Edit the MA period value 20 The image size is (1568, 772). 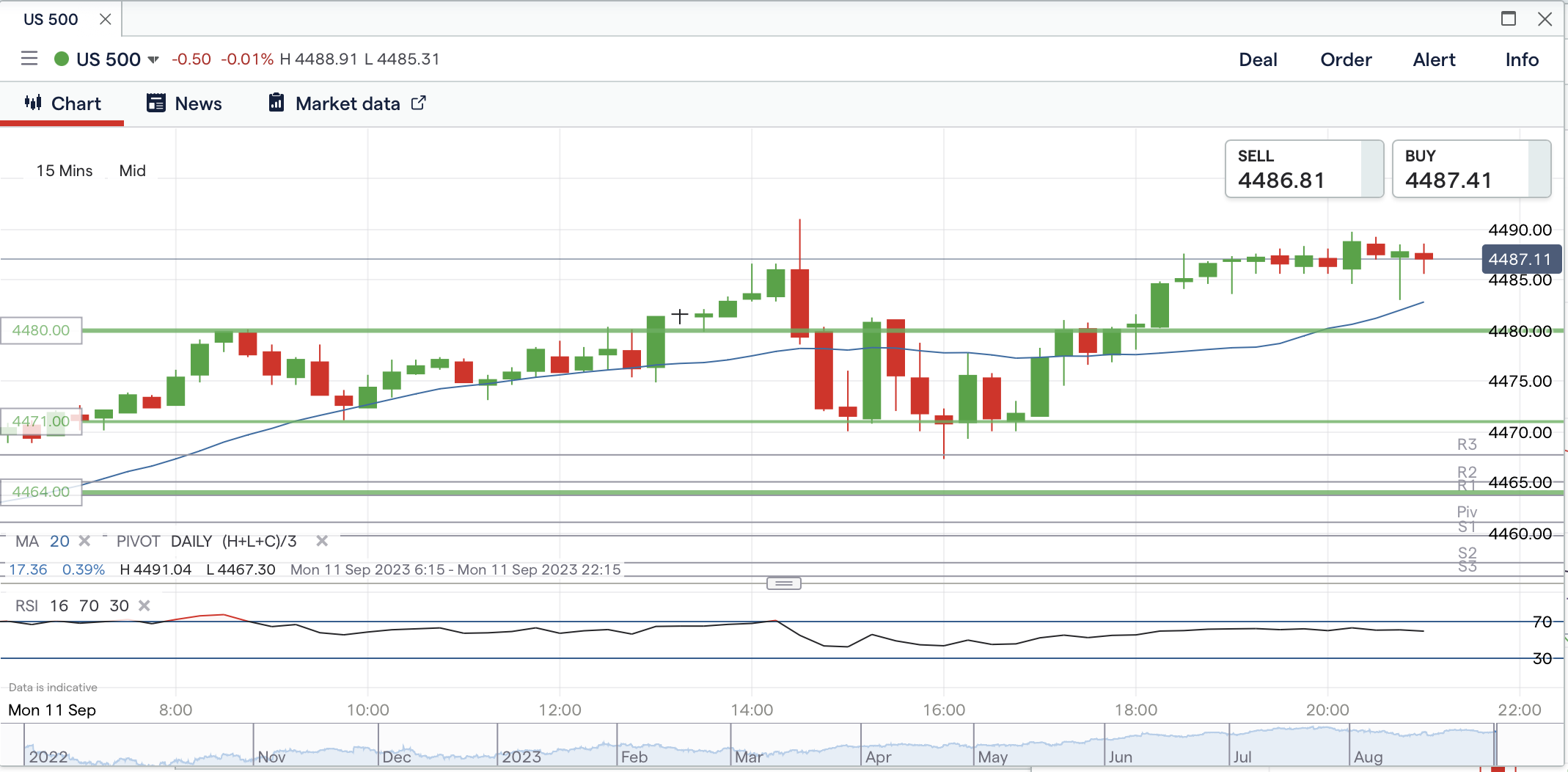59,542
